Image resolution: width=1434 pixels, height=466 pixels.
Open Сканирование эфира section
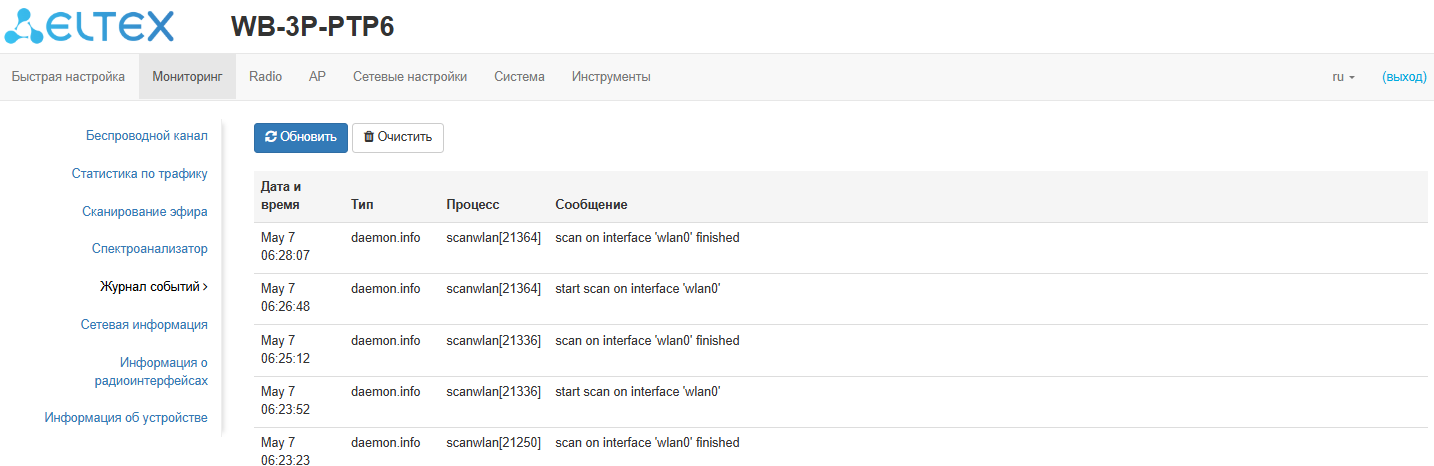coord(145,211)
